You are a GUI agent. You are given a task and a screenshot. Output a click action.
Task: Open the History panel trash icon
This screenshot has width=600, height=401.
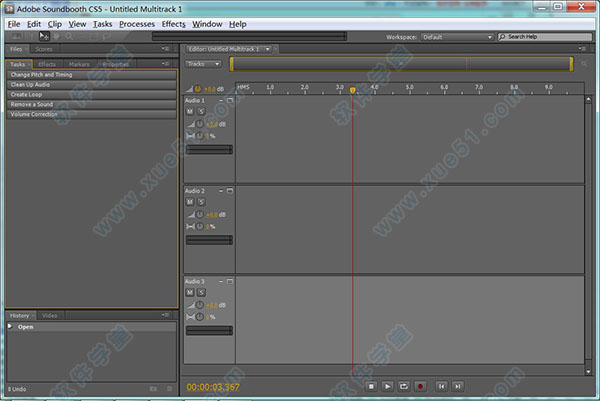pyautogui.click(x=170, y=389)
